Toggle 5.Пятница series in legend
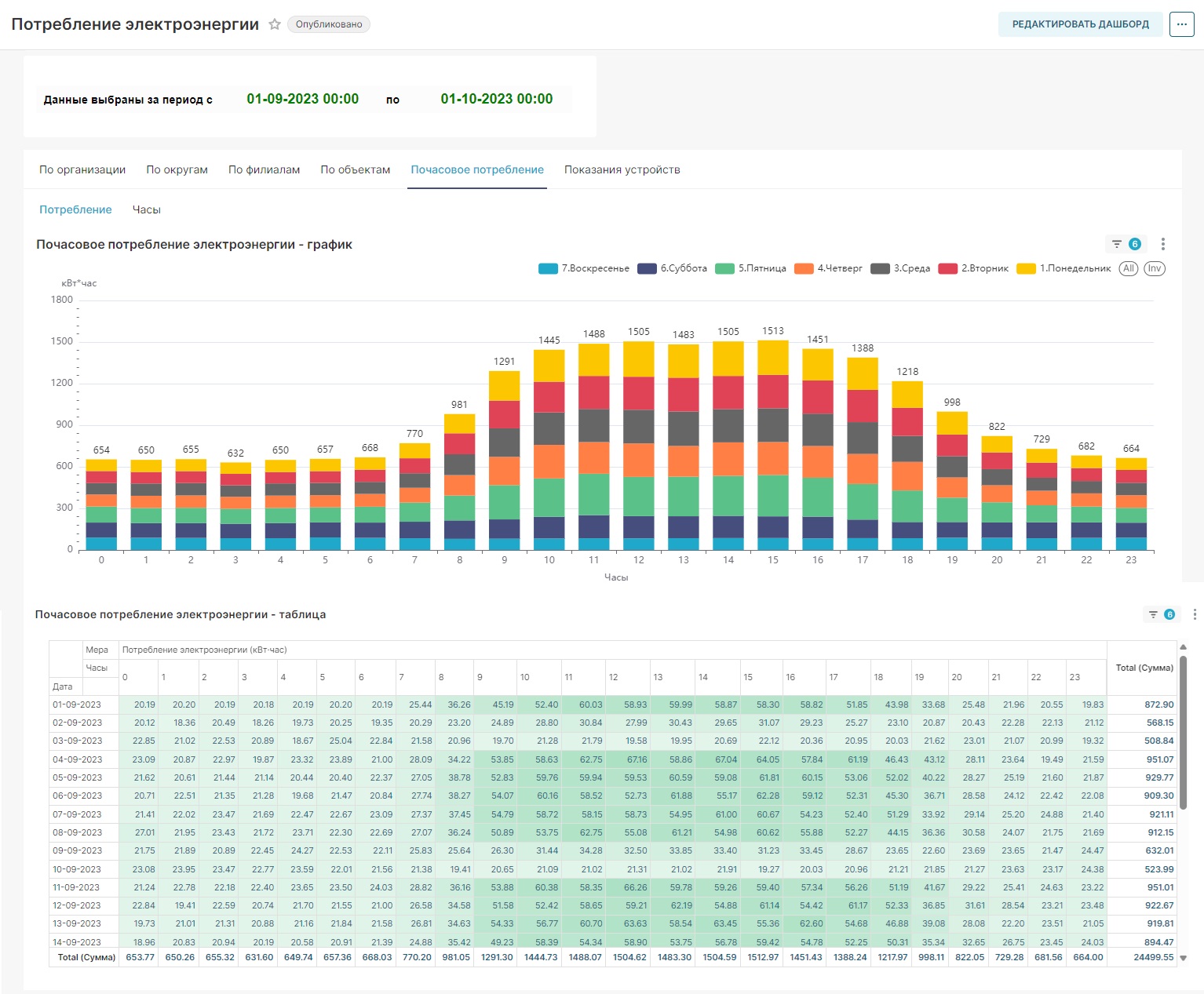1204x994 pixels. click(751, 268)
